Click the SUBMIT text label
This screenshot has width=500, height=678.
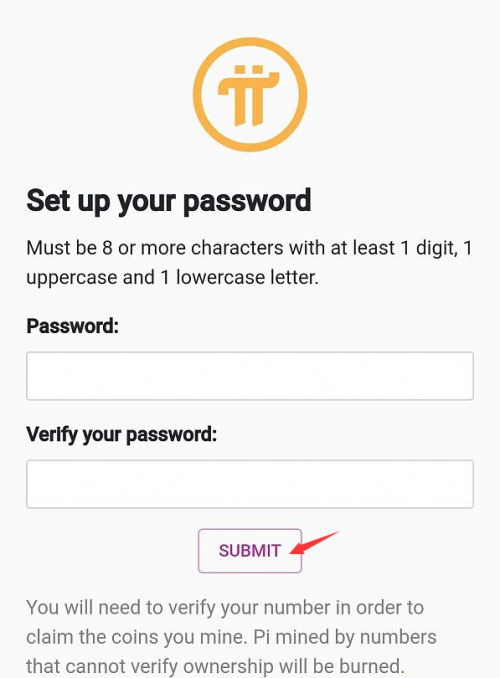(250, 551)
